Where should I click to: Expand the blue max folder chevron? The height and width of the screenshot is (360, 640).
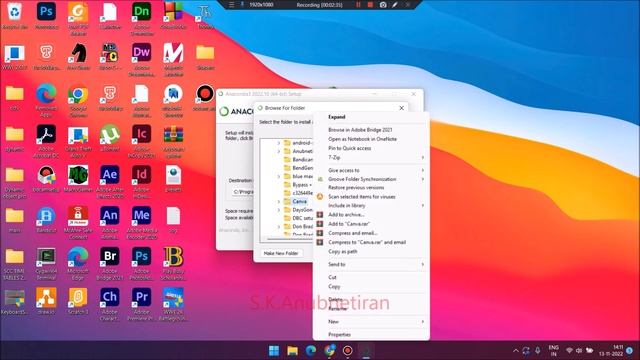(279, 177)
